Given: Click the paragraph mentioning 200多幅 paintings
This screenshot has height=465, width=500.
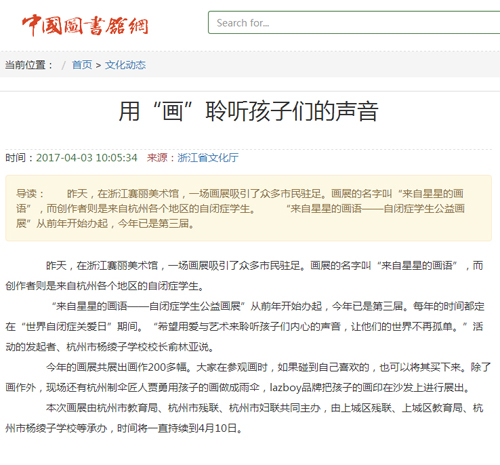Looking at the screenshot, I should [x=248, y=377].
